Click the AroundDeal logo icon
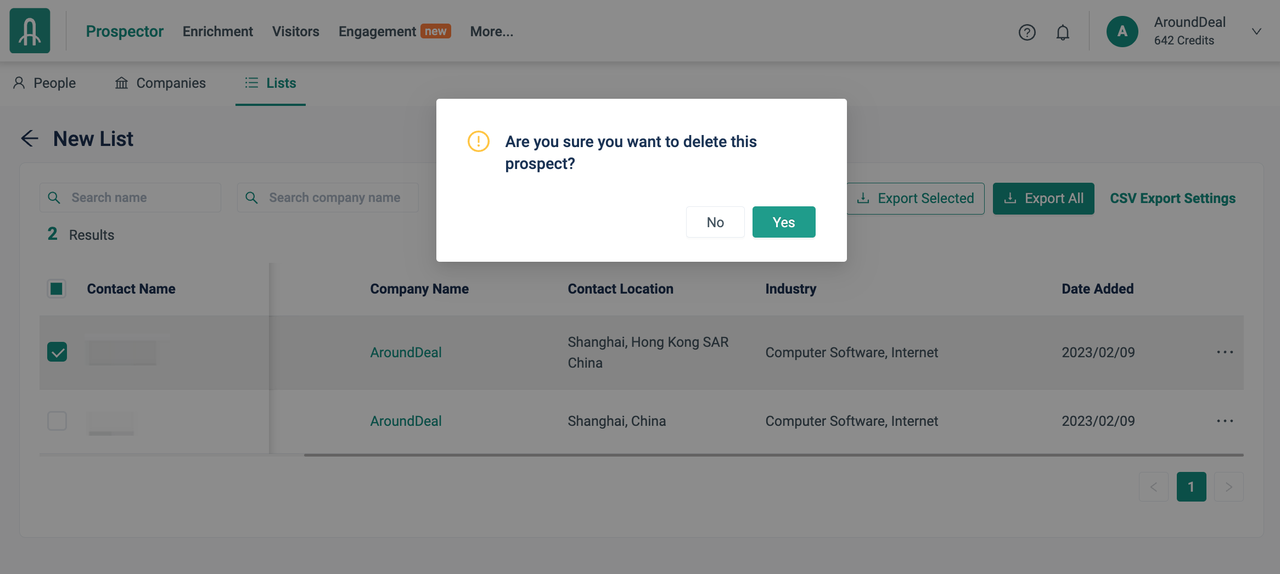The width and height of the screenshot is (1280, 574). 30,31
